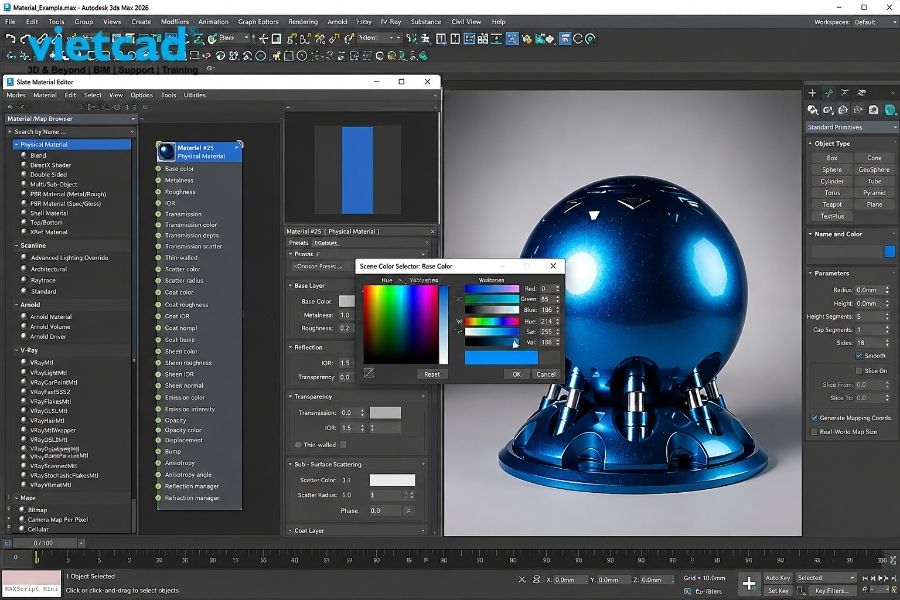900x600 pixels.
Task: Select the Lights category icon under Create
Action: point(843,110)
